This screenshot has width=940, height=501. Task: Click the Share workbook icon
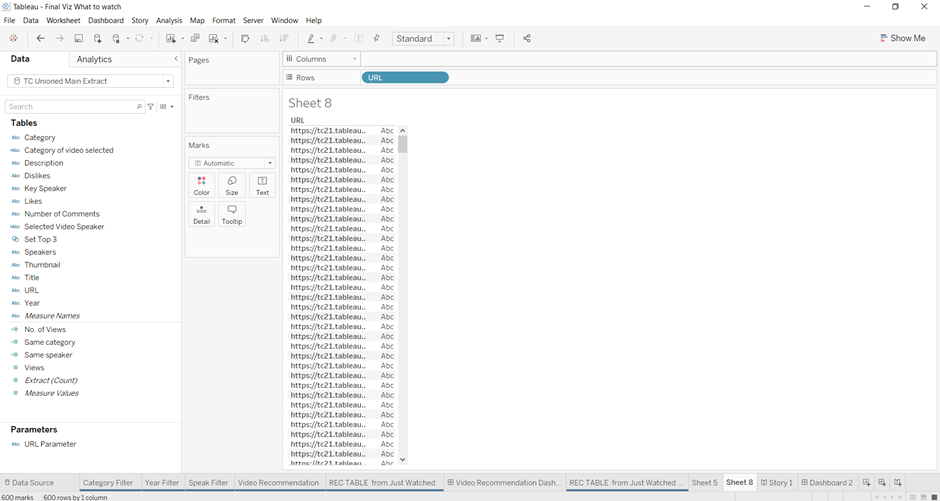point(527,38)
